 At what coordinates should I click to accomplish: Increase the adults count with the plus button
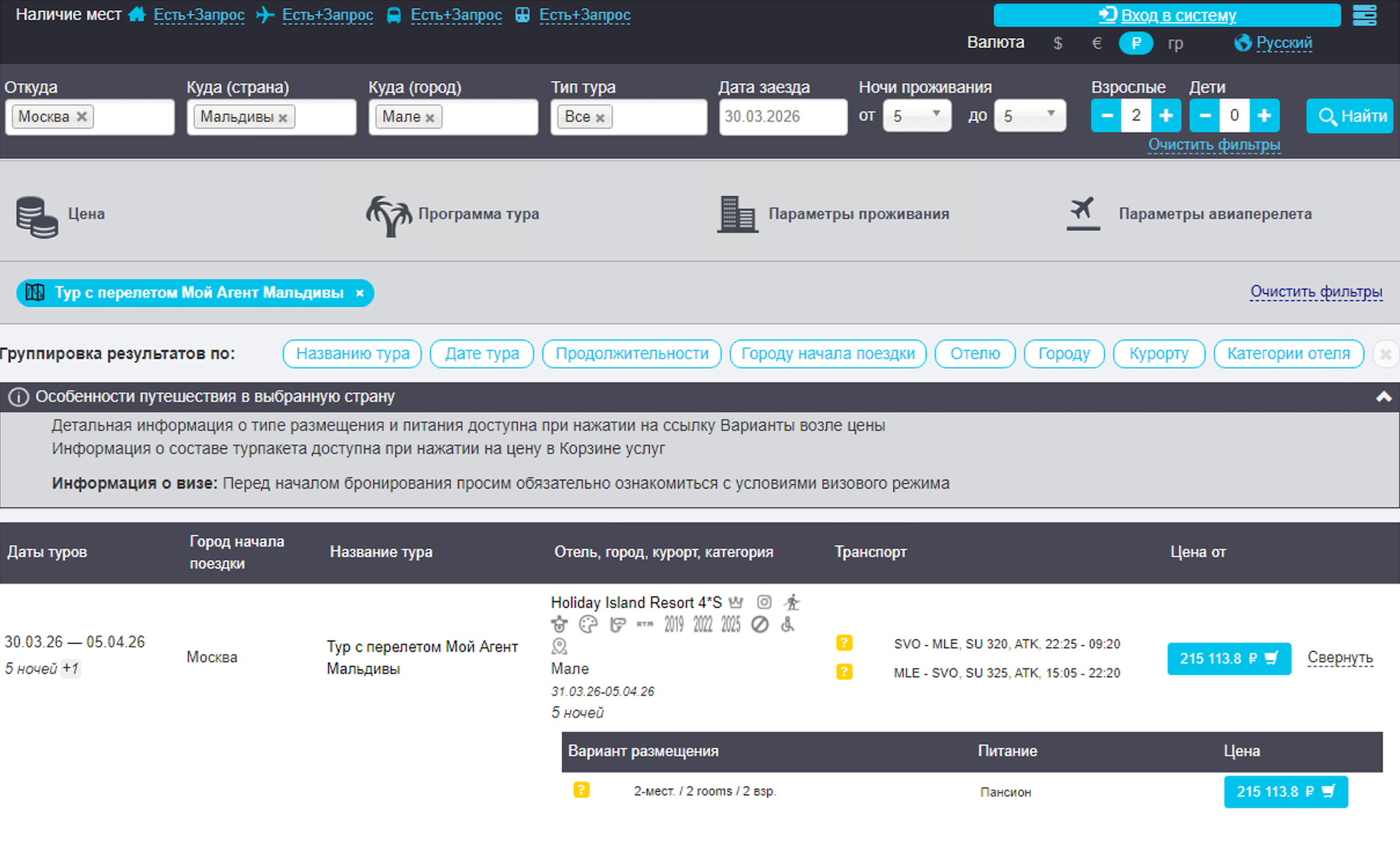tap(1166, 116)
